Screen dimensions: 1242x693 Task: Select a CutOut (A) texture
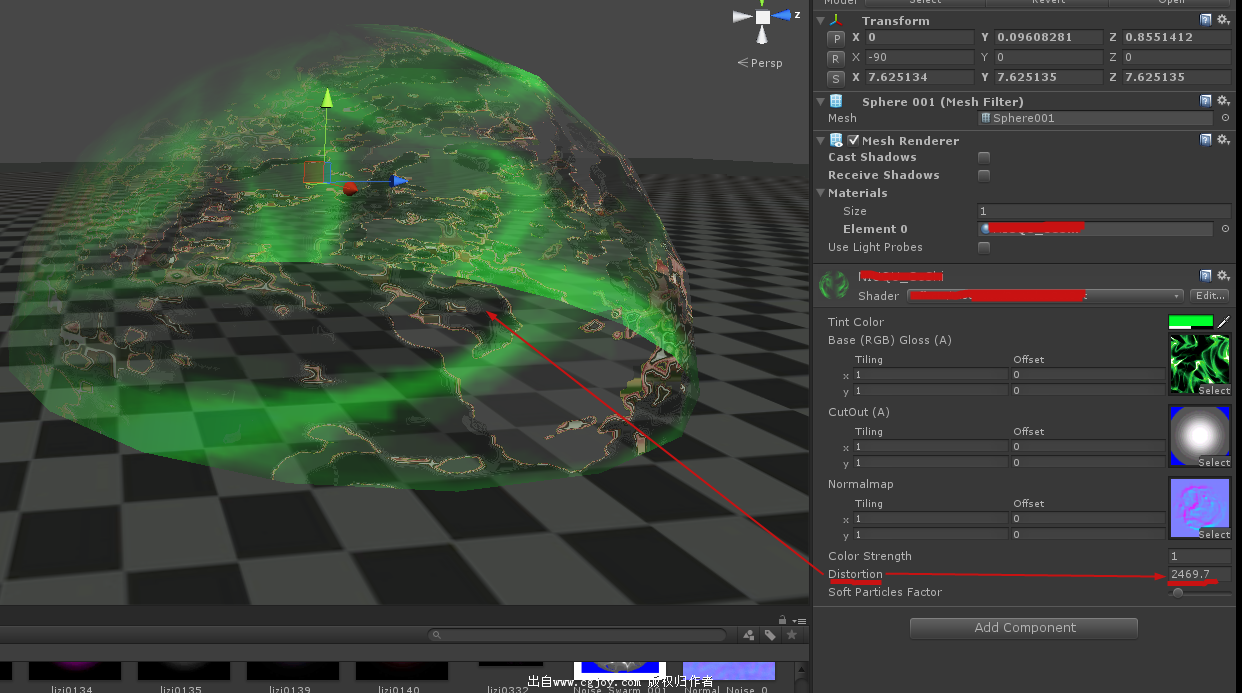[1213, 463]
